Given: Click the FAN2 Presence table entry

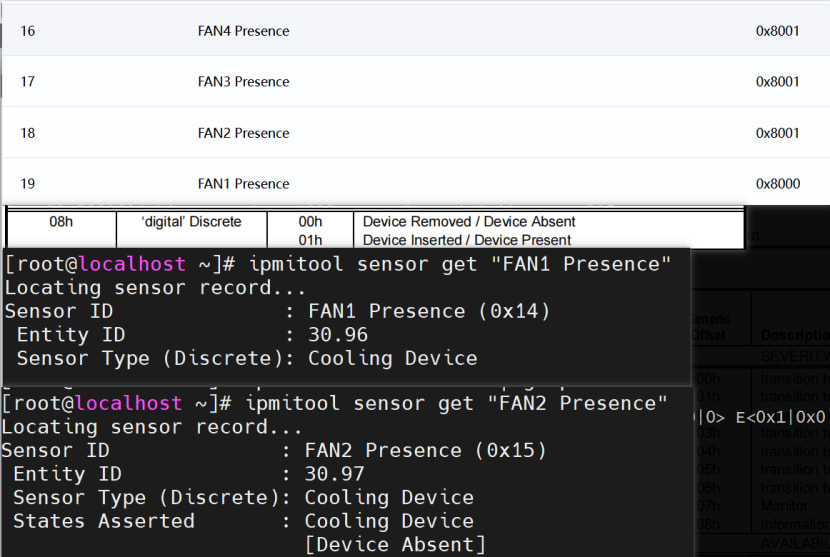Looking at the screenshot, I should [x=243, y=133].
